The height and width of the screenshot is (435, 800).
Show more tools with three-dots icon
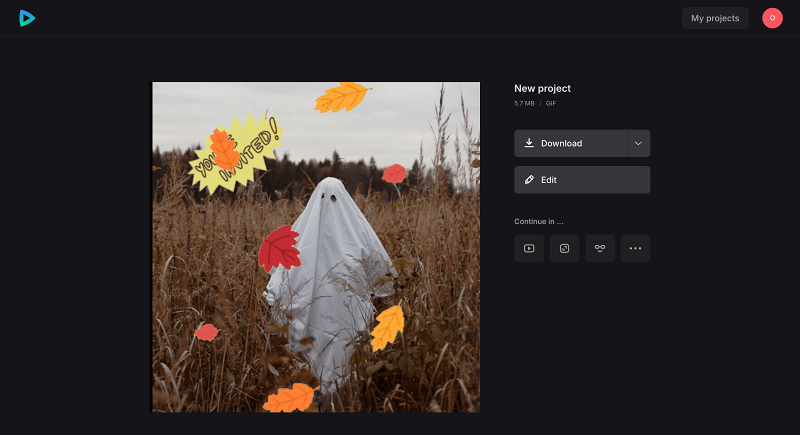[x=635, y=248]
